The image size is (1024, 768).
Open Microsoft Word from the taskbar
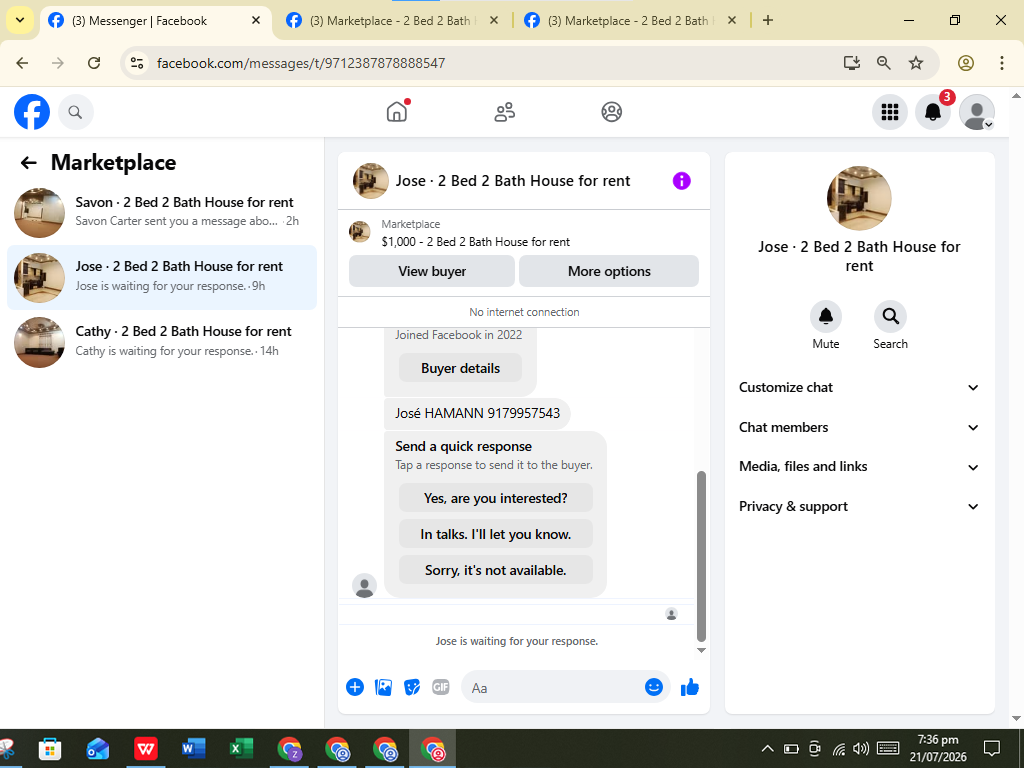[x=194, y=748]
